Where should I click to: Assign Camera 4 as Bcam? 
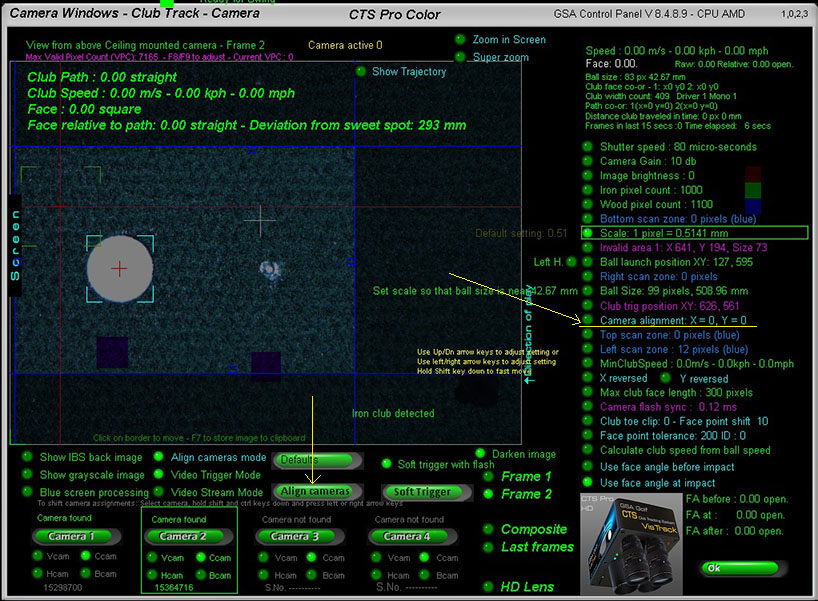point(424,575)
